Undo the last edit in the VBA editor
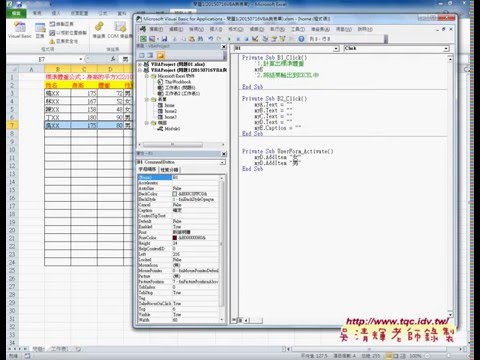The width and height of the screenshot is (480, 360). tap(211, 39)
